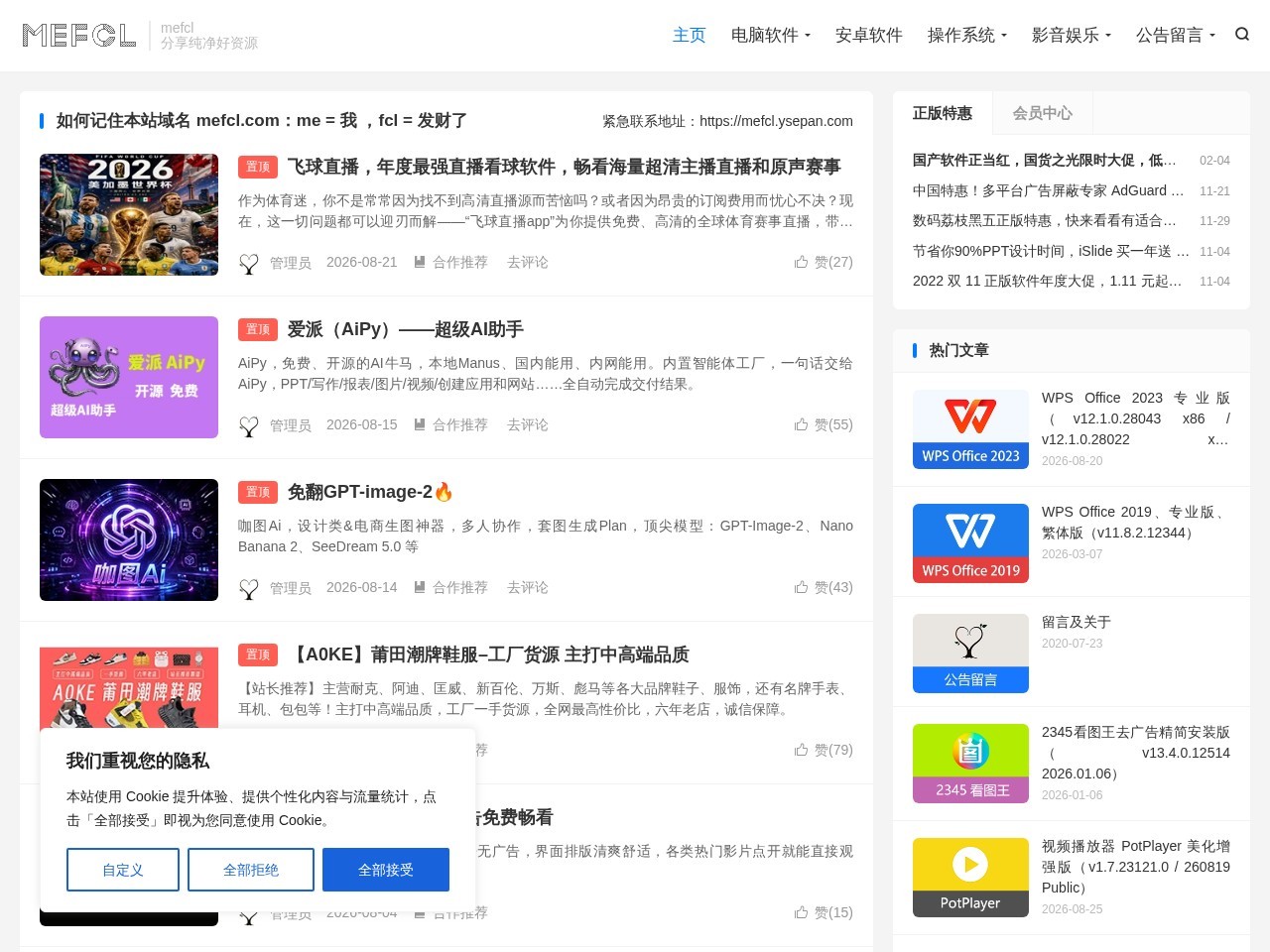Click the 置顶 badge on AOKE post
Viewport: 1270px width, 952px height.
point(258,654)
